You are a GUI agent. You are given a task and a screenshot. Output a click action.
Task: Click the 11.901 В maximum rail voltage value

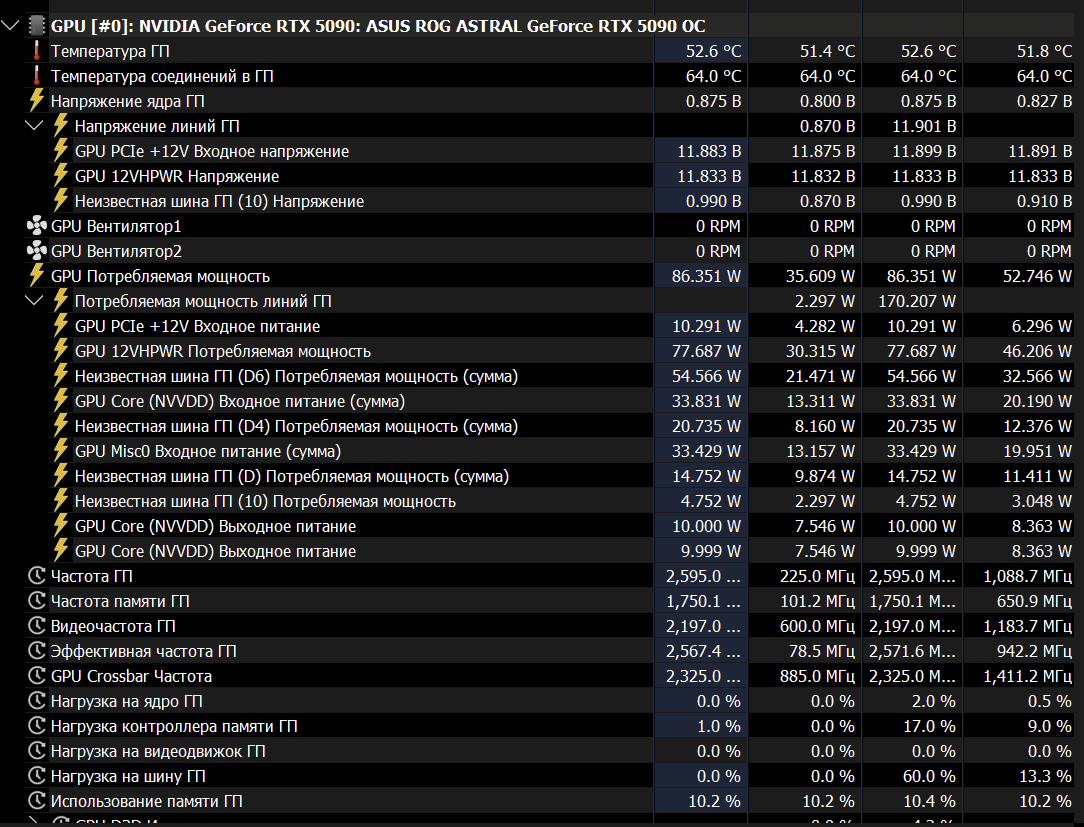924,126
